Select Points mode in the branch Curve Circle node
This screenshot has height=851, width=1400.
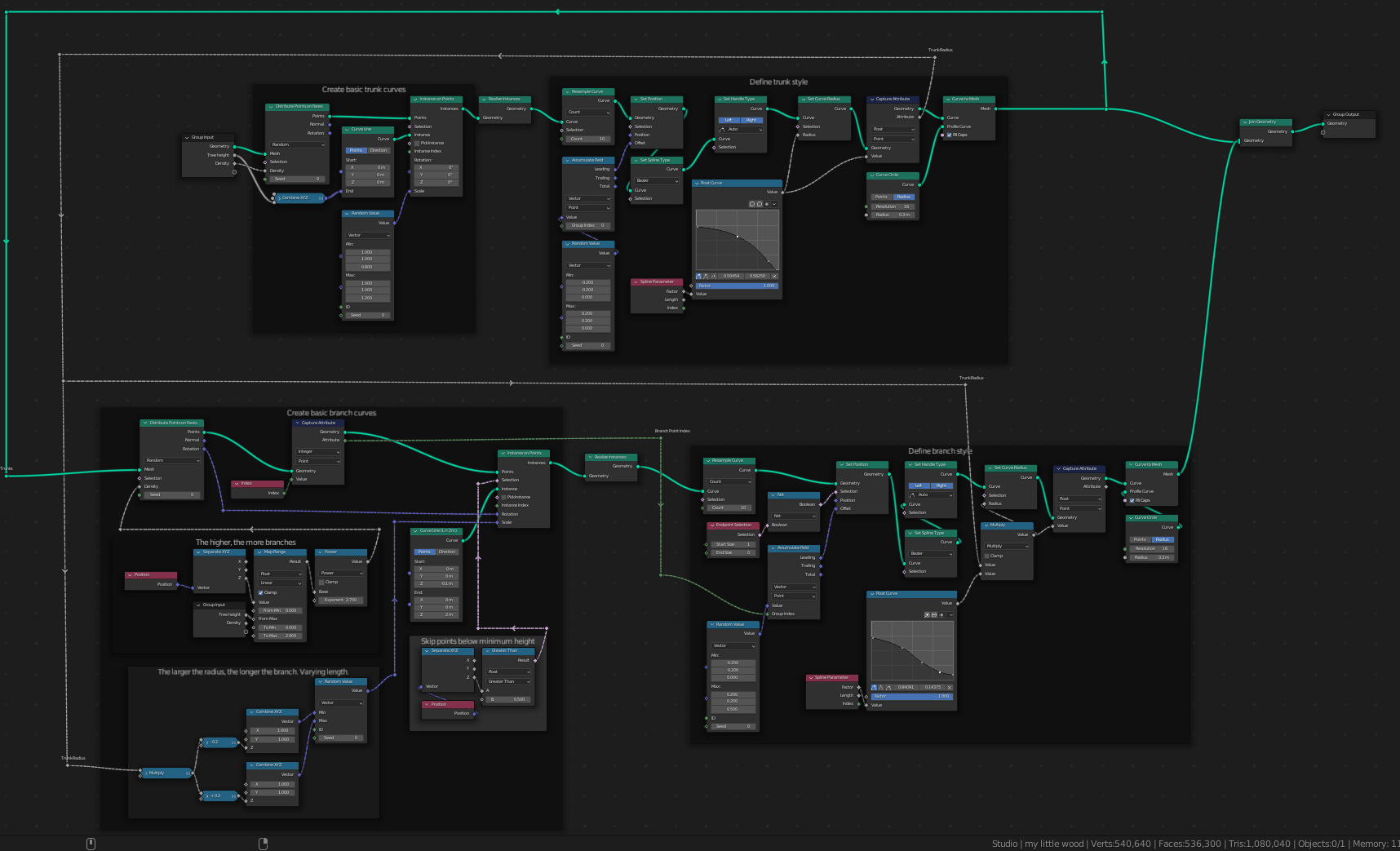pos(1140,539)
